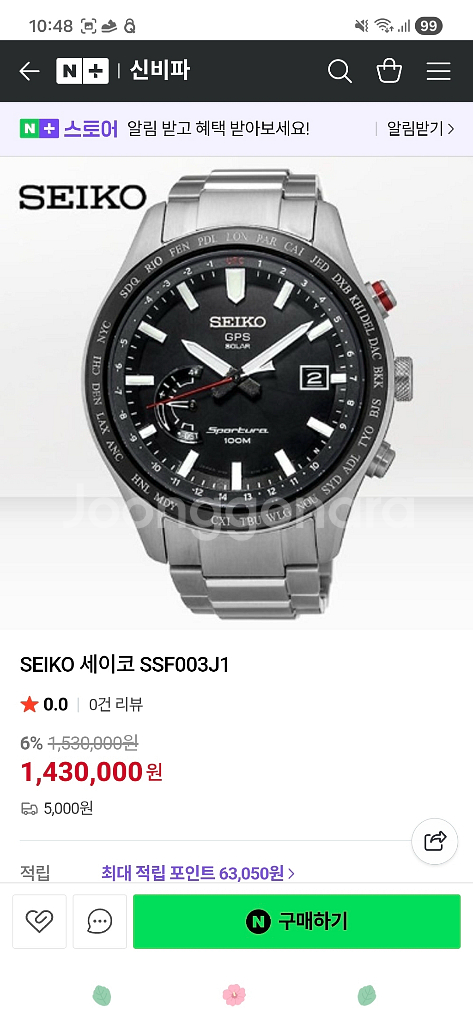The width and height of the screenshot is (473, 1024).
Task: Tap the N+ 스토어 banner label
Action: (69, 129)
